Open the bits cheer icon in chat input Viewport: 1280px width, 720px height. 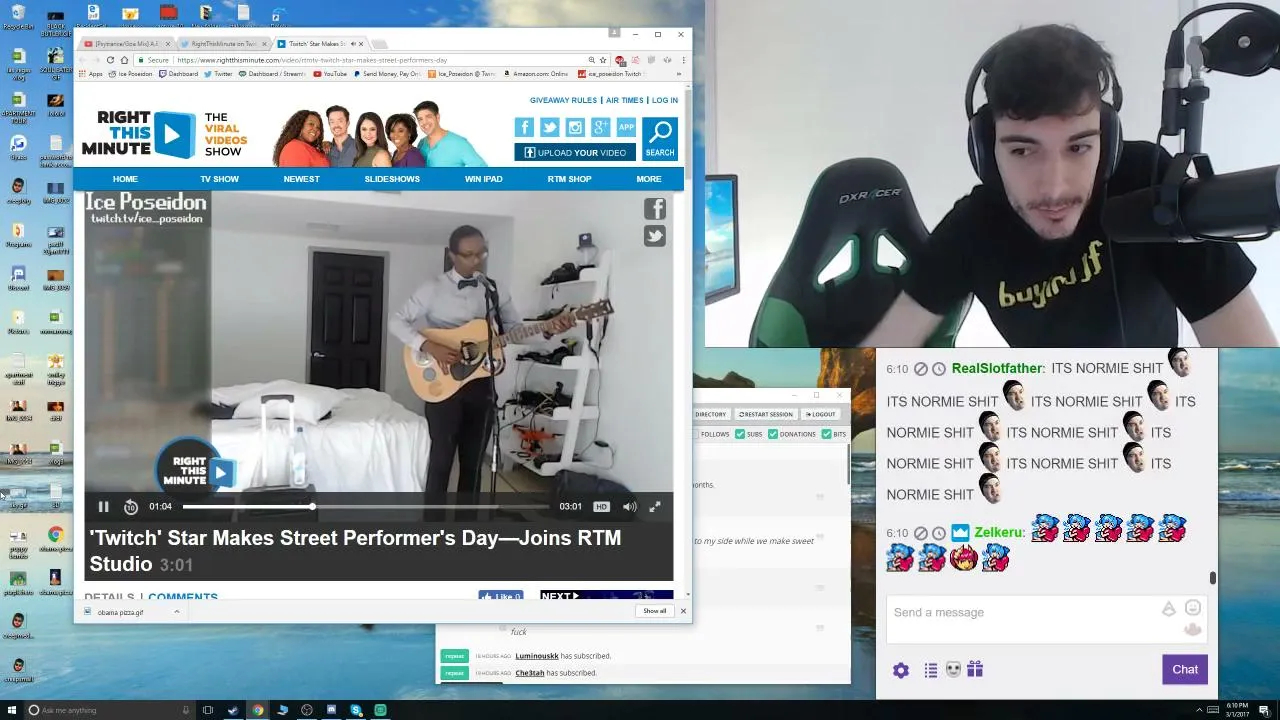point(1168,609)
